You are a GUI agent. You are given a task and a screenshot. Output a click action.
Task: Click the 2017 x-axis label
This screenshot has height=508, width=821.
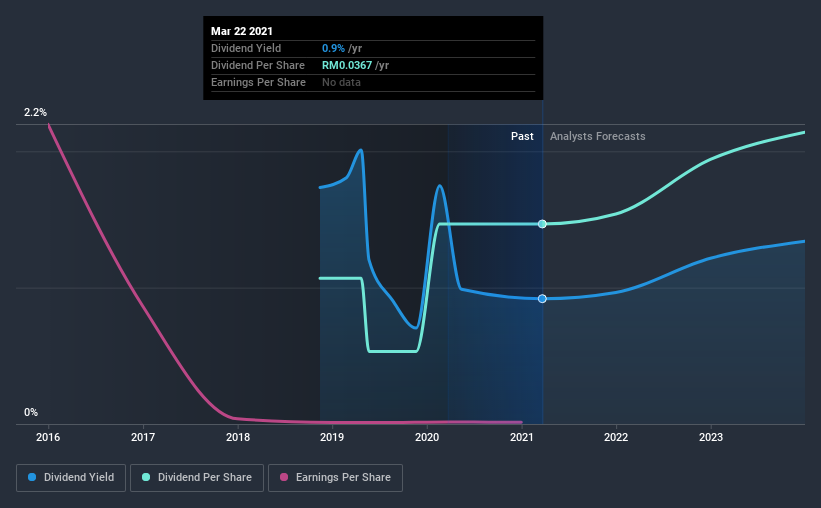pos(143,437)
